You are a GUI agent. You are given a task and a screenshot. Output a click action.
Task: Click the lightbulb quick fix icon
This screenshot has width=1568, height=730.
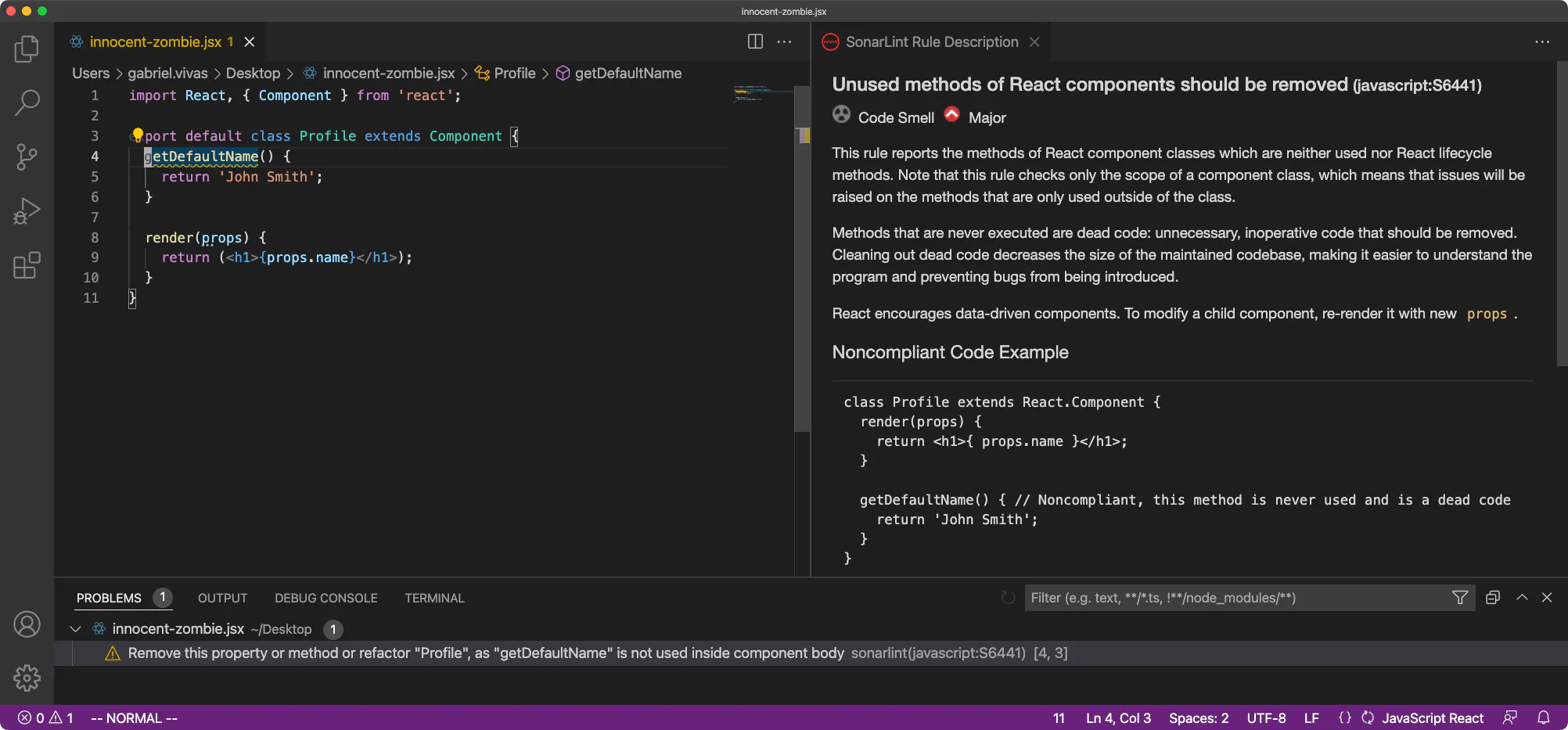point(138,135)
